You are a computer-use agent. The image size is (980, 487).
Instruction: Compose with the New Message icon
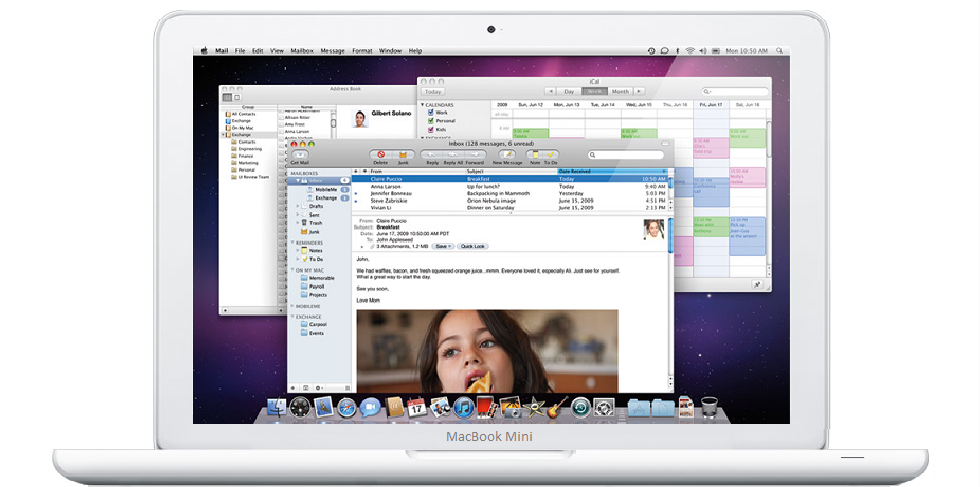[507, 154]
